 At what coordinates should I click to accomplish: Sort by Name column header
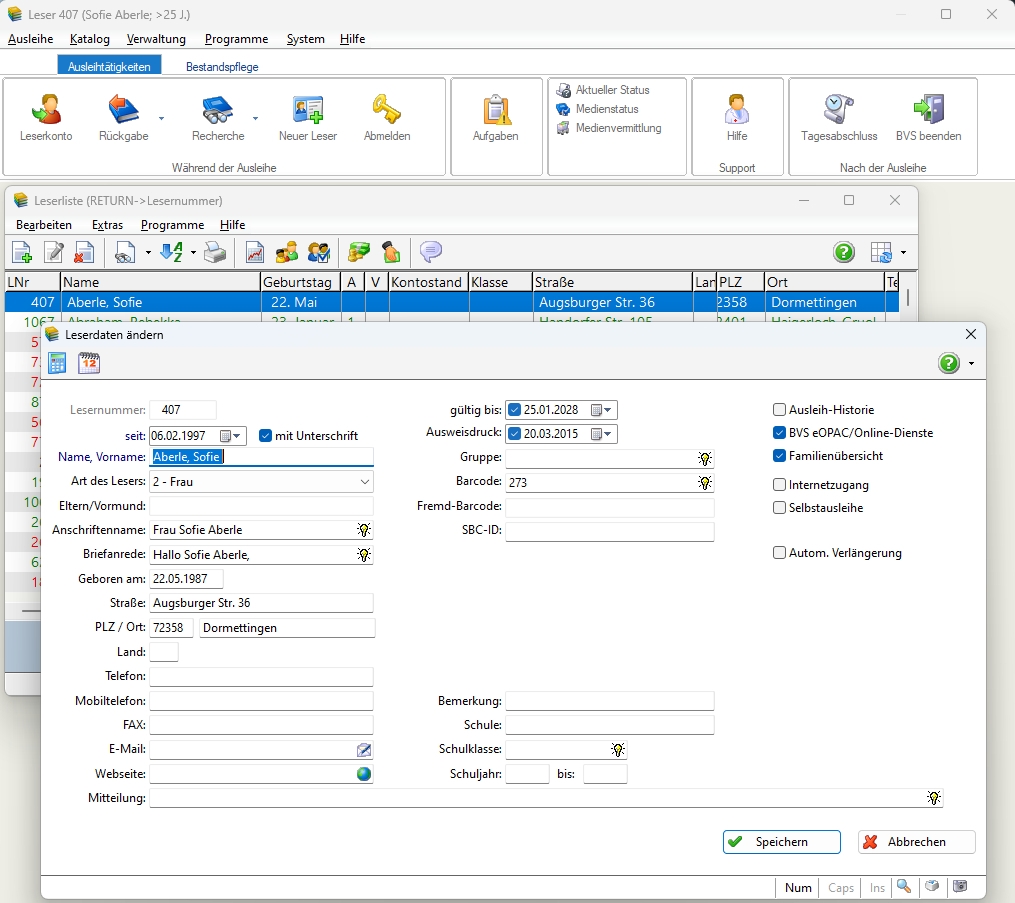(x=160, y=282)
